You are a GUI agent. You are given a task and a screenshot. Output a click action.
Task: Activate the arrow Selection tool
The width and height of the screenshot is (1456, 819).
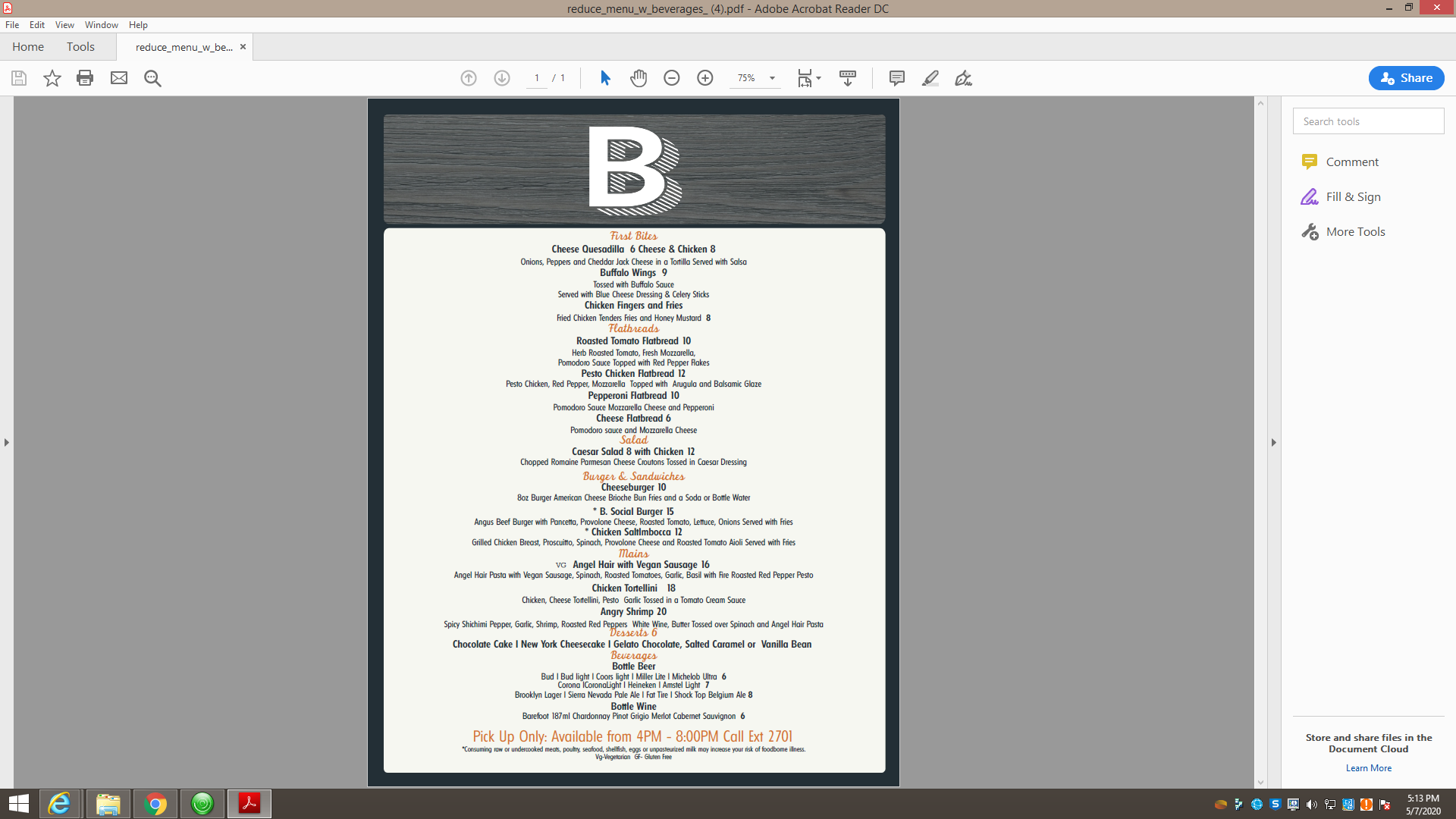tap(605, 78)
